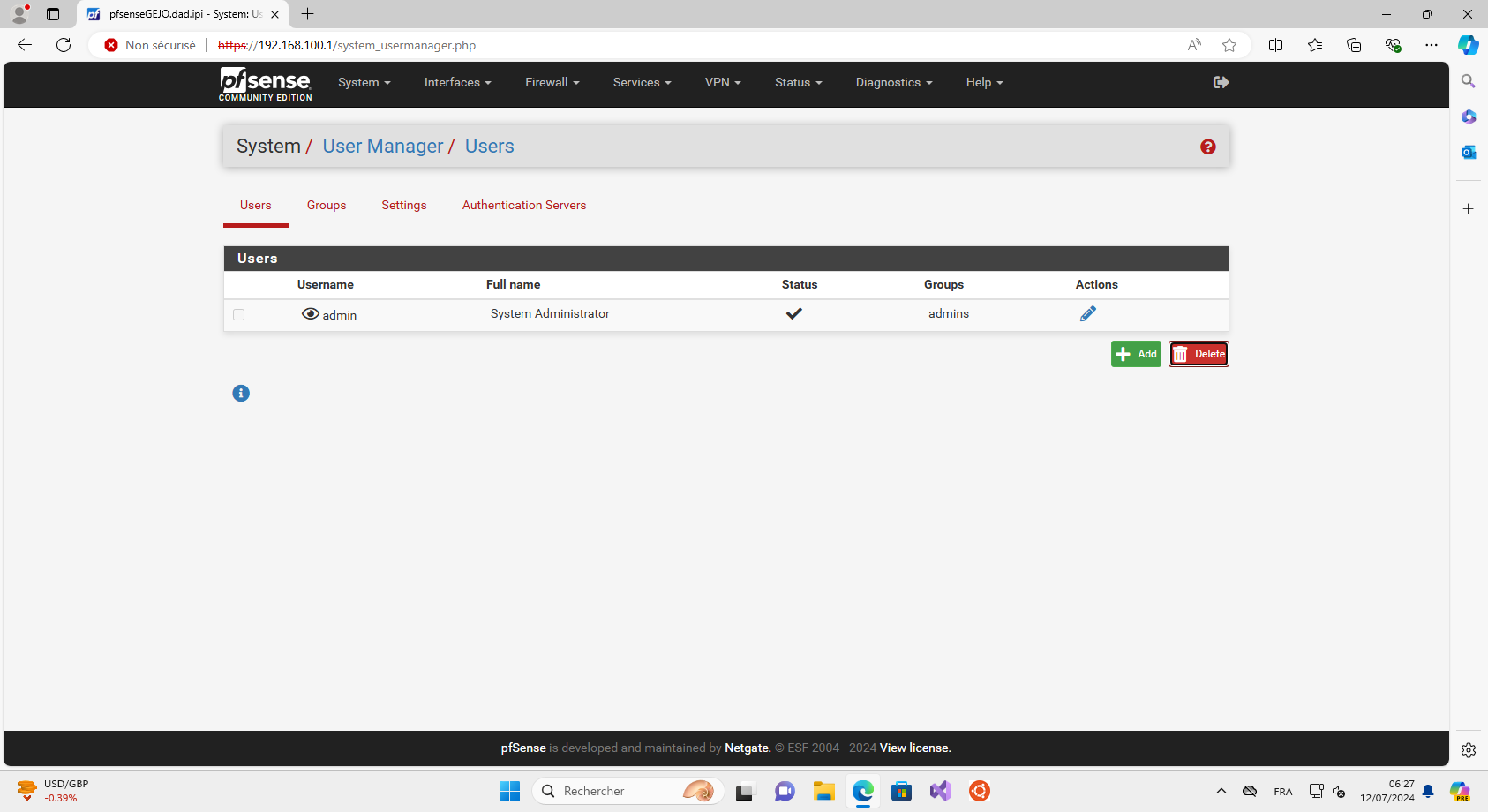The image size is (1488, 812).
Task: Open Visual Studio from the taskbar
Action: click(941, 791)
